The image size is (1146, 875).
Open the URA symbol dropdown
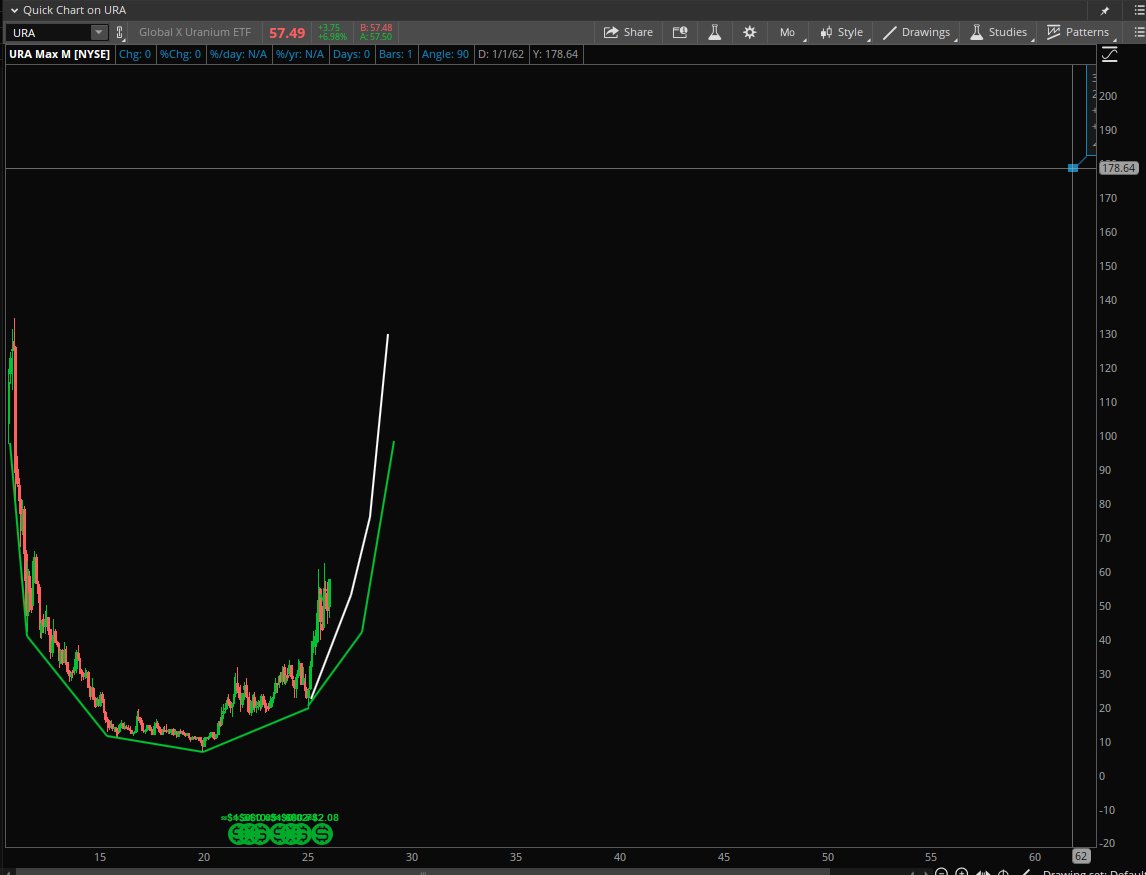pos(98,32)
